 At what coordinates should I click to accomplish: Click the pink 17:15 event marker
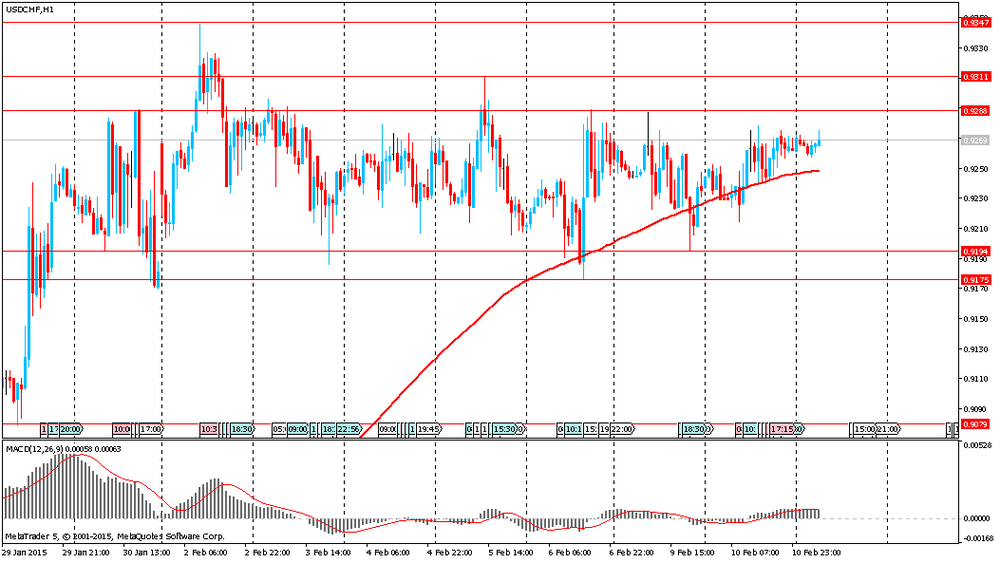click(782, 430)
